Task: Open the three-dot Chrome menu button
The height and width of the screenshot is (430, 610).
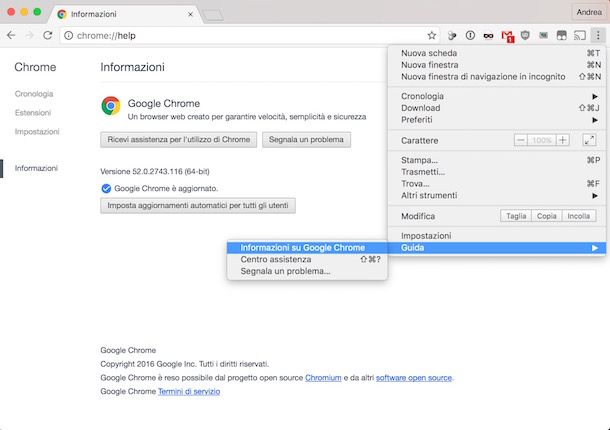Action: click(598, 35)
